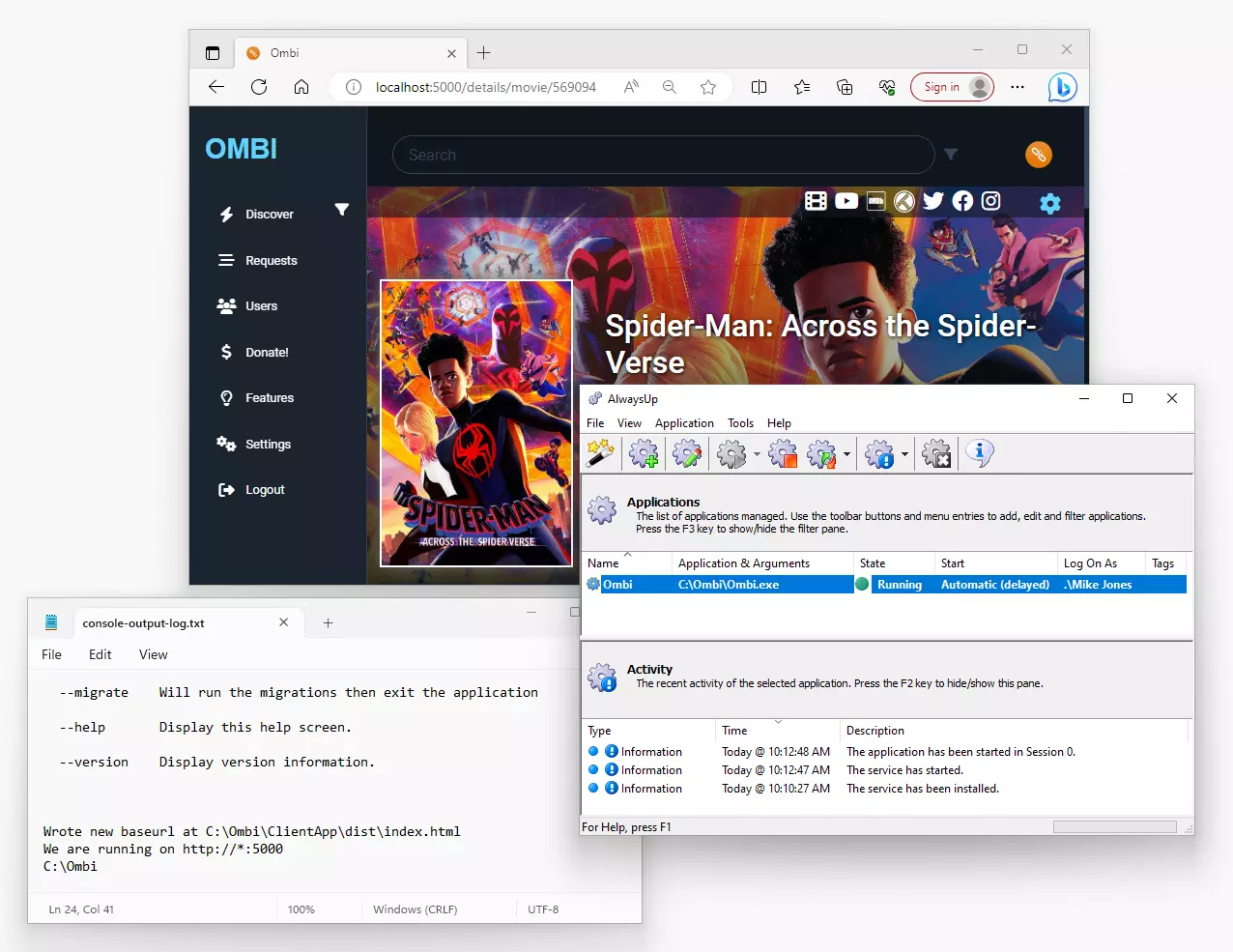The width and height of the screenshot is (1233, 952).
Task: Click the AlwaysUp magic wand wizard icon
Action: point(601,453)
